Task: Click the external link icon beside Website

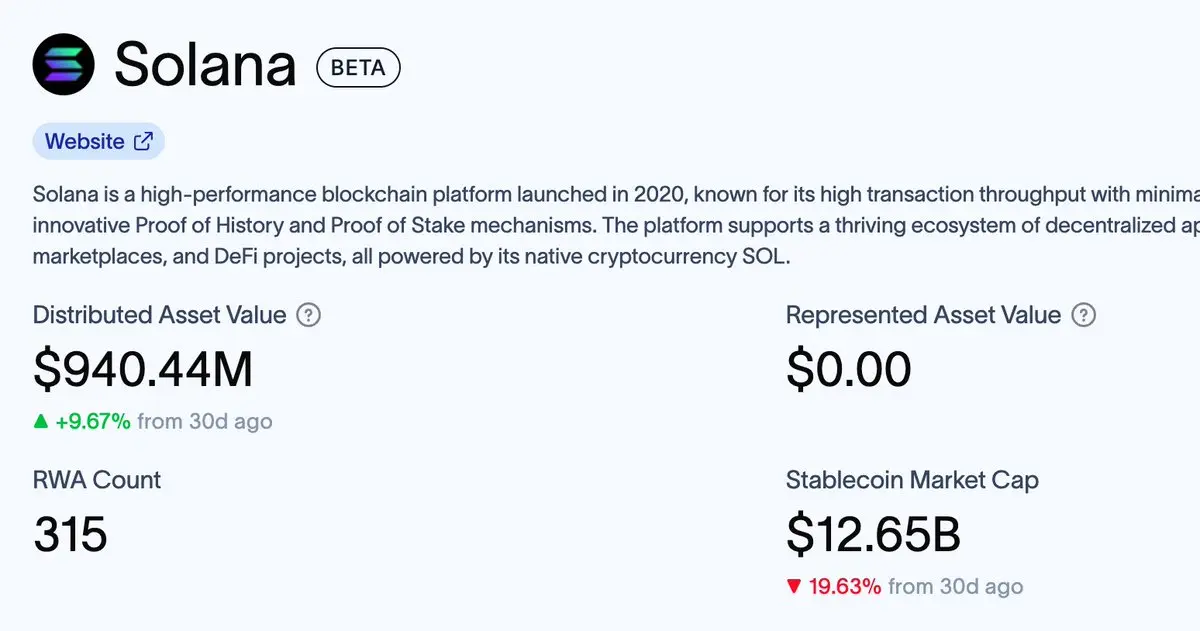Action: pos(144,141)
